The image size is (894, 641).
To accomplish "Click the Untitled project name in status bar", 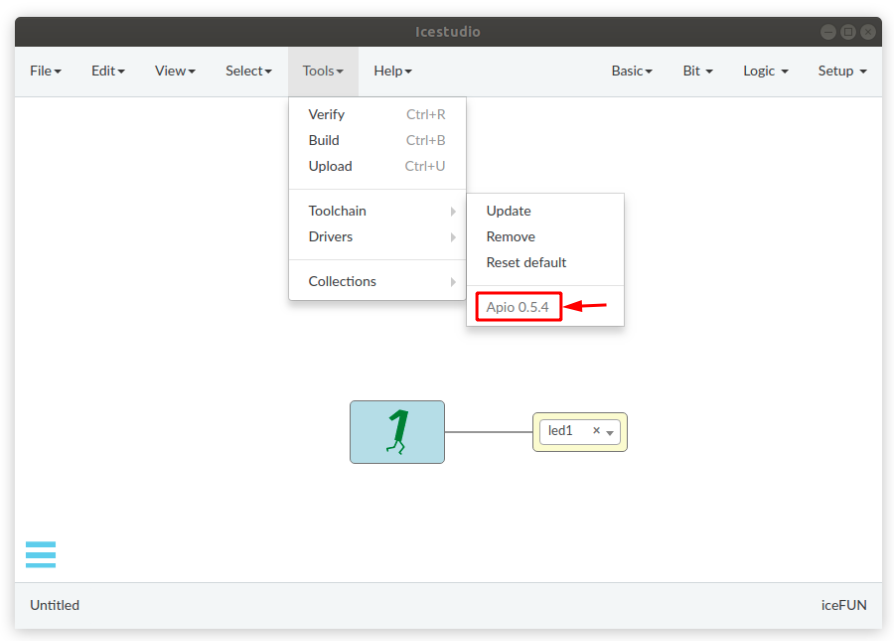I will (54, 605).
